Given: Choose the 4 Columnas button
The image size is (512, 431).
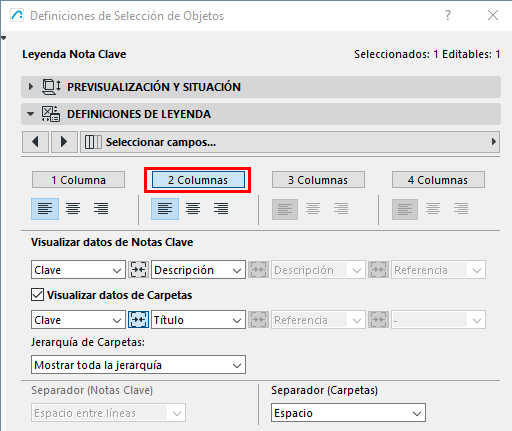Looking at the screenshot, I should click(x=438, y=180).
